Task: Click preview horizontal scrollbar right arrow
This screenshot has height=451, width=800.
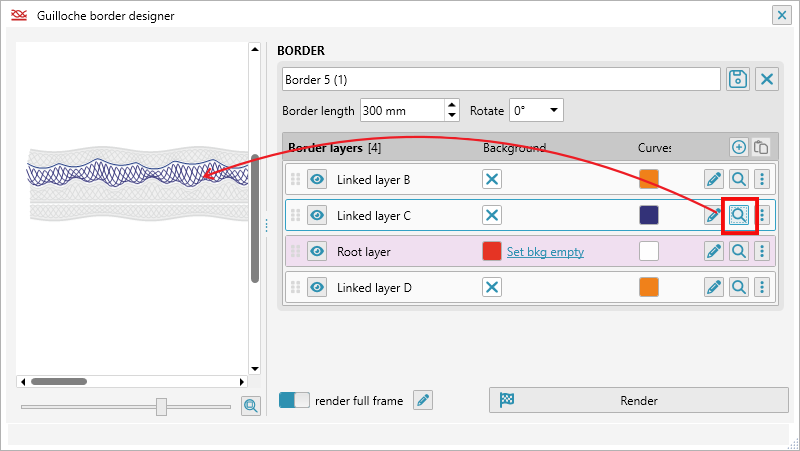Action: point(242,381)
